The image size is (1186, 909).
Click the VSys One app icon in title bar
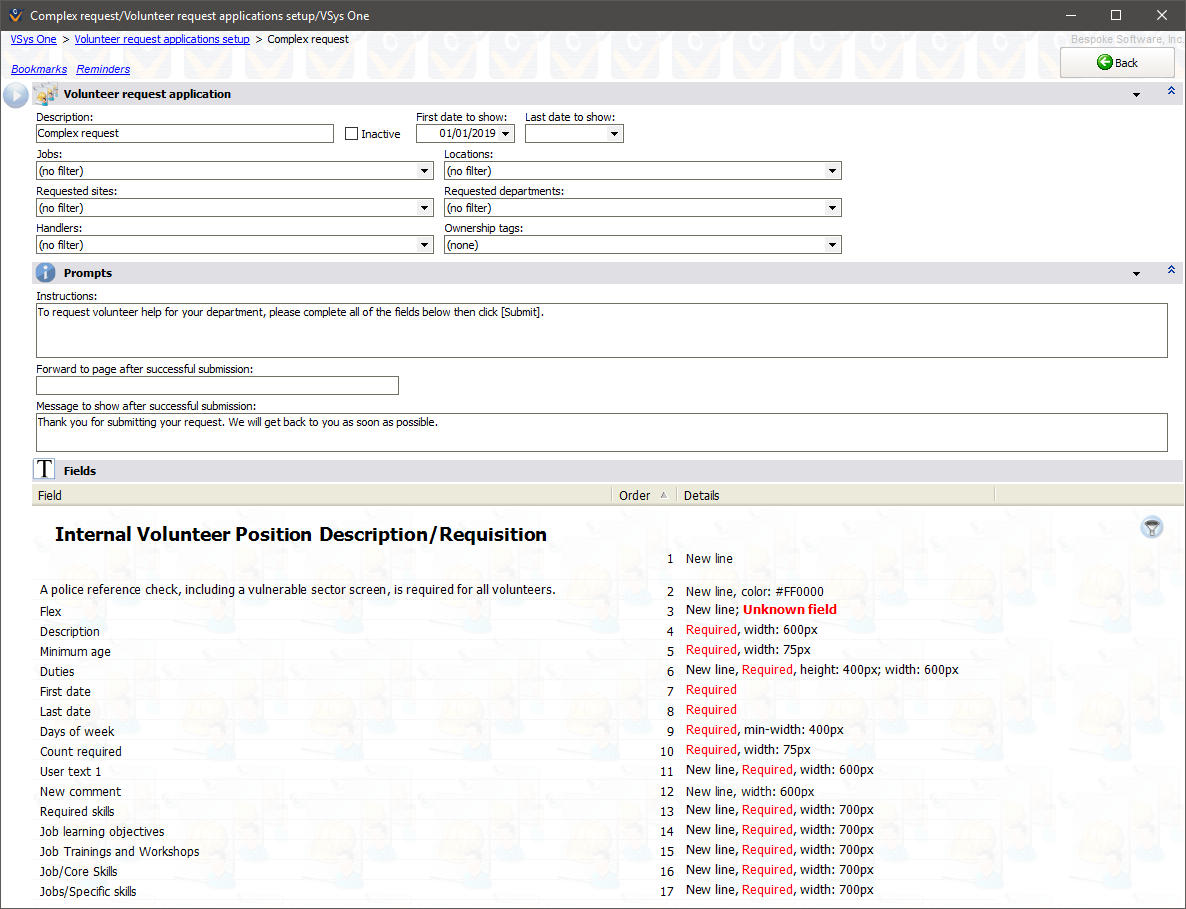click(x=15, y=15)
